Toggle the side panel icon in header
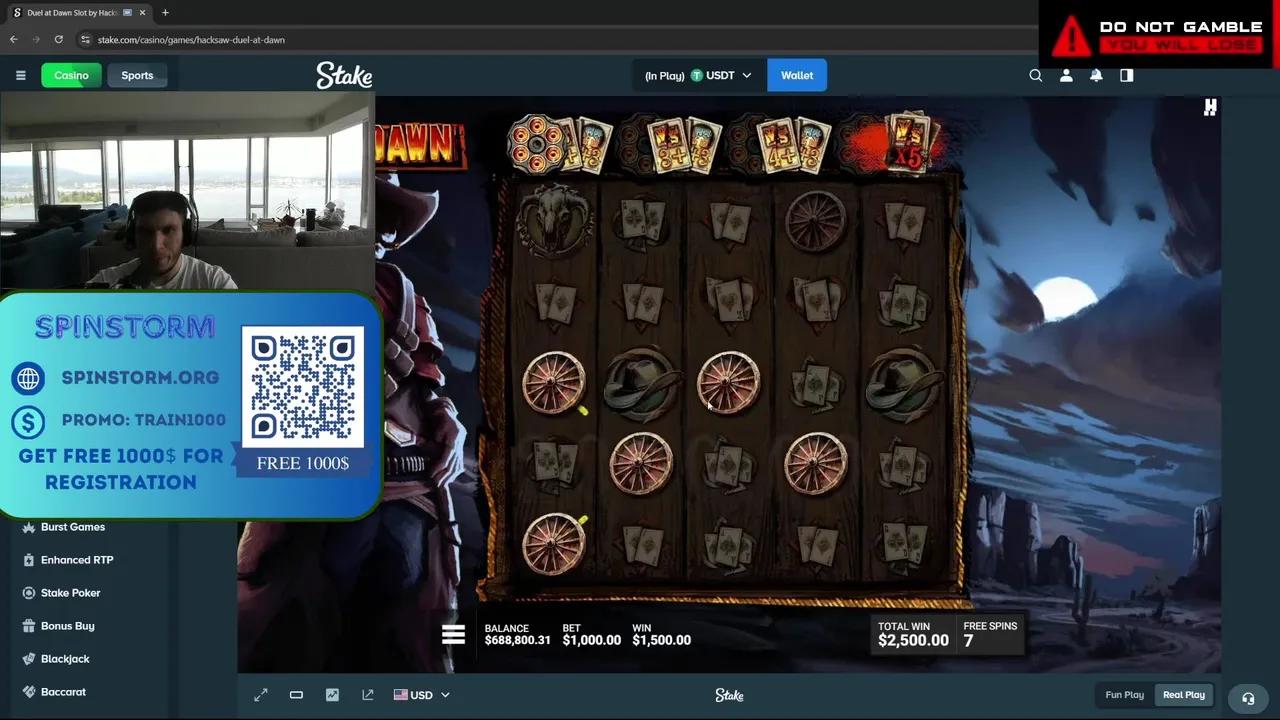Screen dimensions: 1280x720 tap(1127, 75)
